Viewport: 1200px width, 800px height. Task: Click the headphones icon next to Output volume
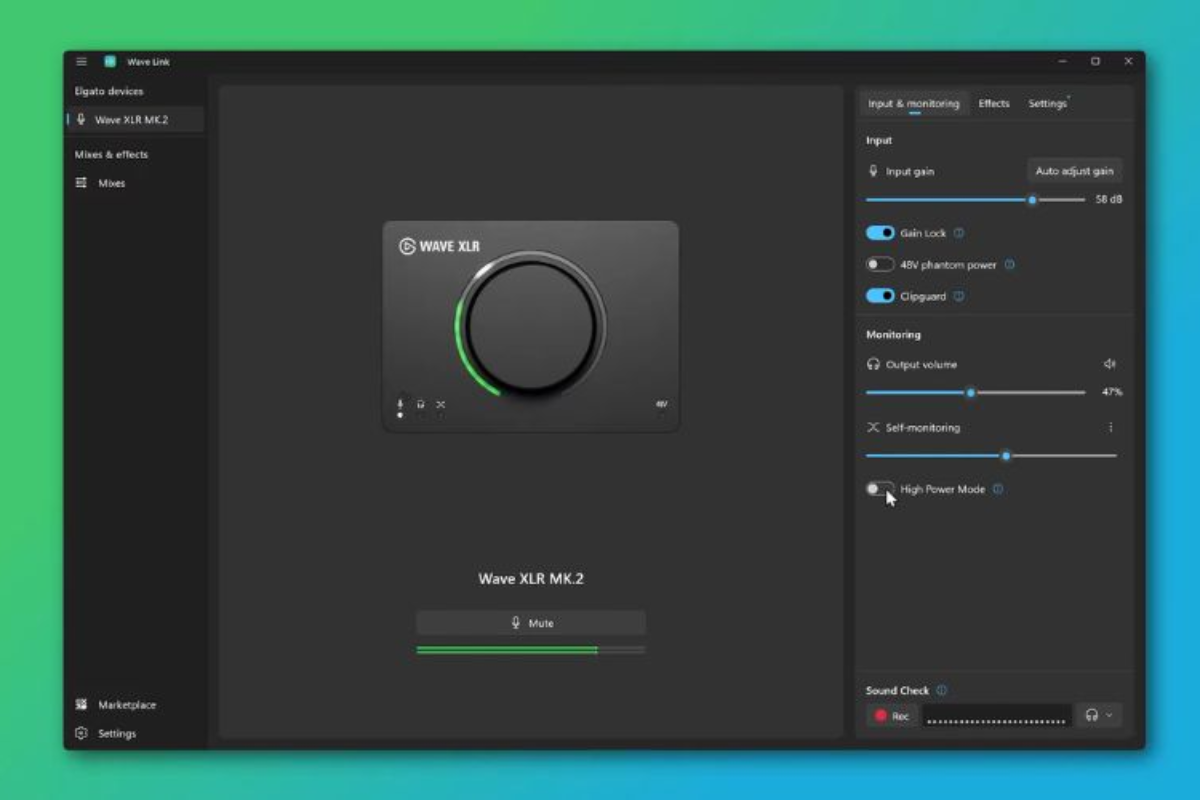(x=873, y=364)
